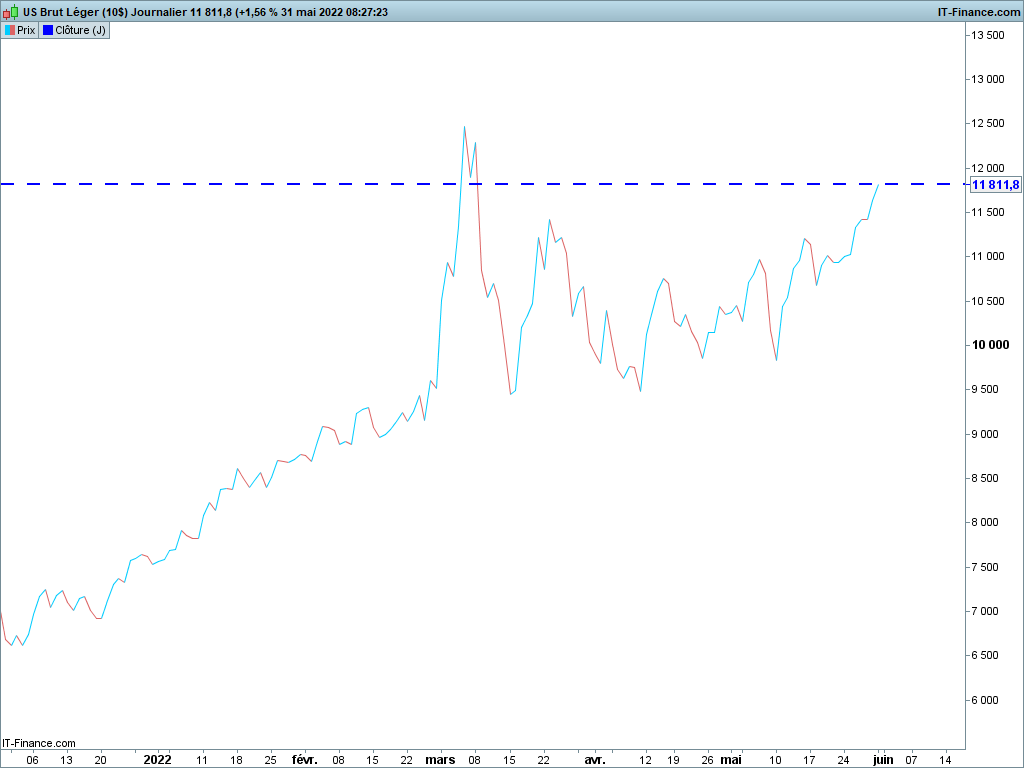Click the 8 000 price axis label
This screenshot has width=1024, height=768.
point(985,522)
